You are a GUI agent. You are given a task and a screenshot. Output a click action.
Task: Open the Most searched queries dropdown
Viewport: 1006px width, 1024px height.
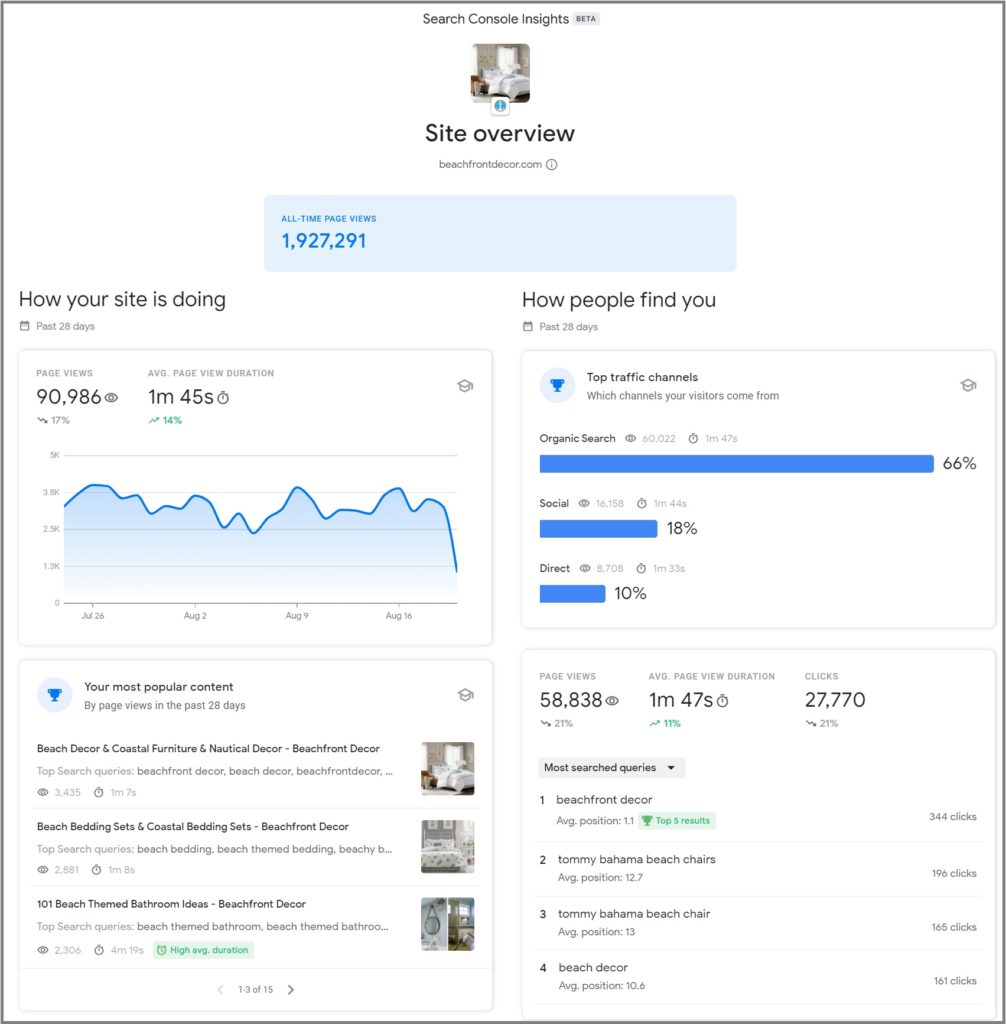click(611, 768)
